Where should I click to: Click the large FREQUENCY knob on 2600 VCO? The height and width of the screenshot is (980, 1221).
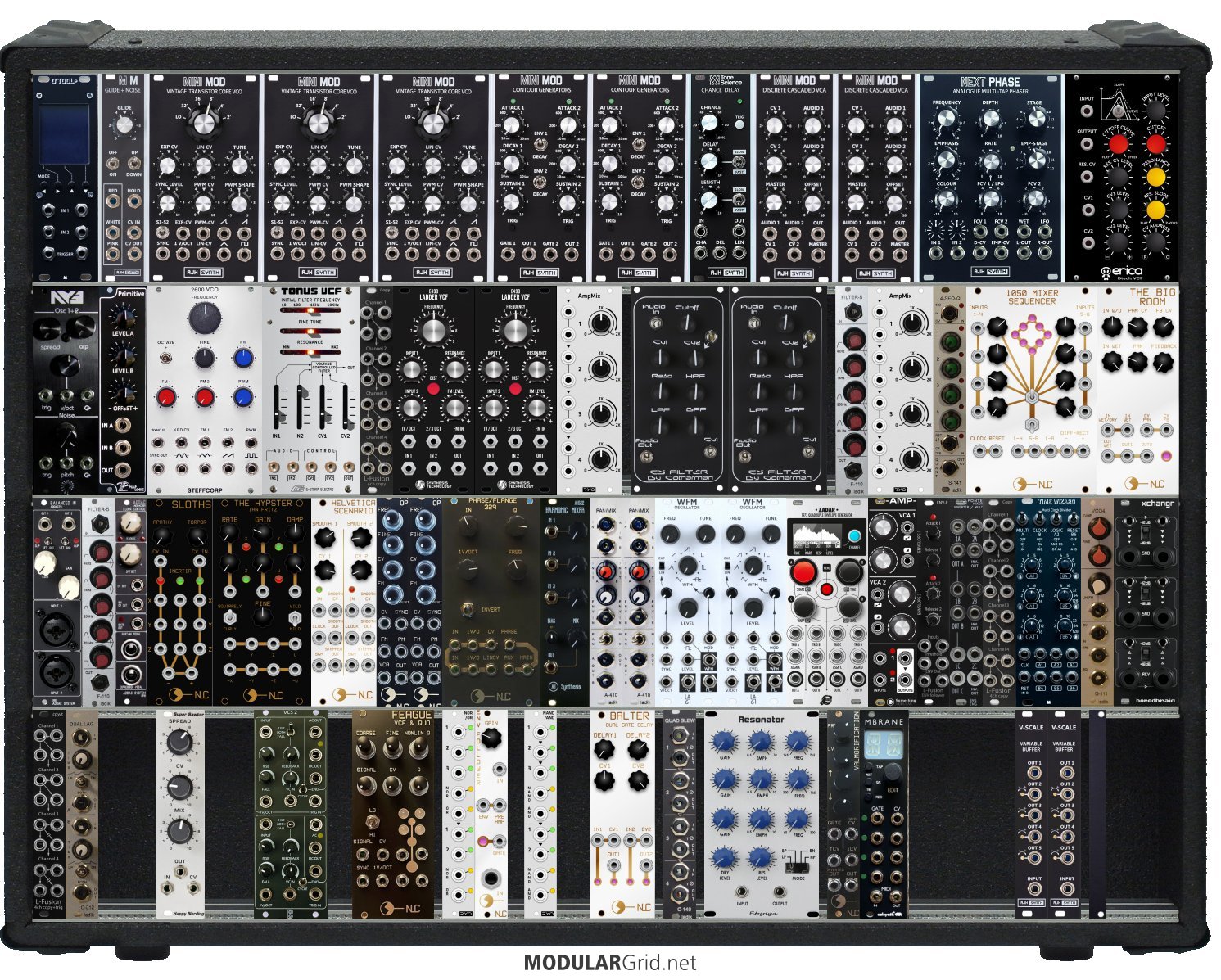[204, 318]
